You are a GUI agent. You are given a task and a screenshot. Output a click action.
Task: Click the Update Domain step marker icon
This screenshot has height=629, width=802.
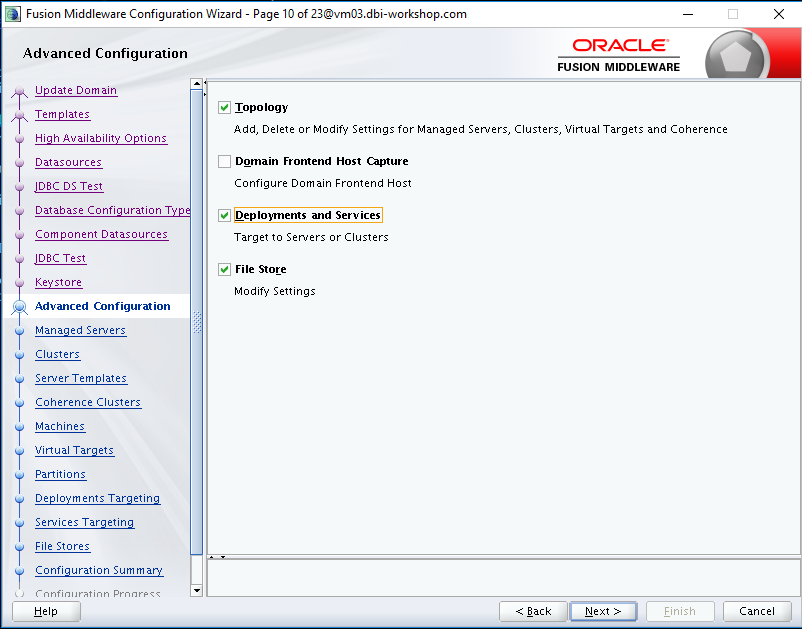click(19, 92)
